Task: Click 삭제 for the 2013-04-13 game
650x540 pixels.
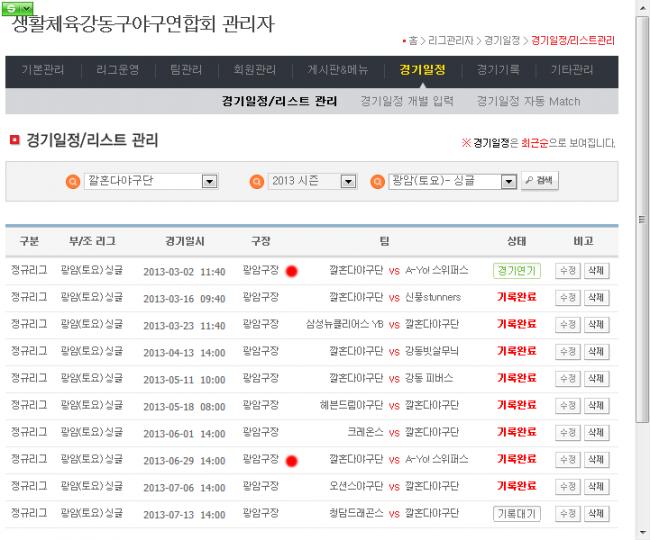Action: pos(596,351)
